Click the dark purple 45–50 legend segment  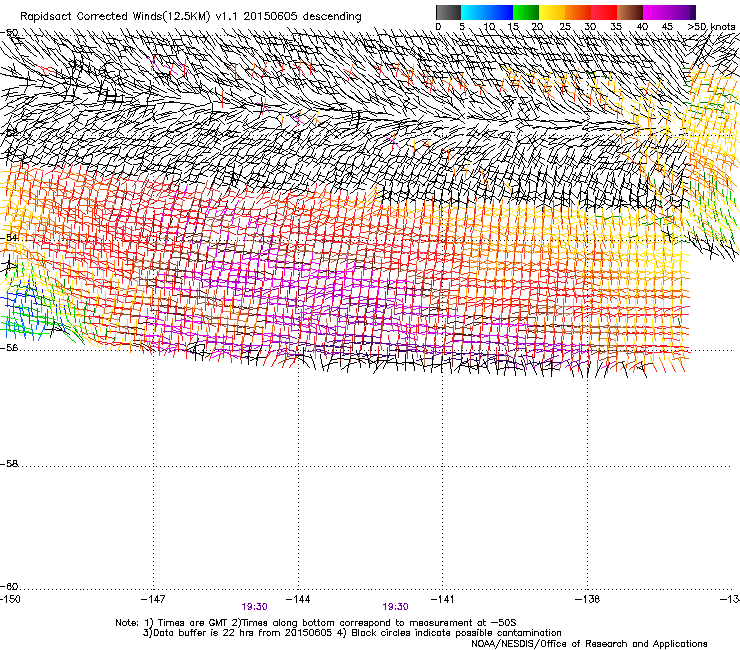click(682, 12)
